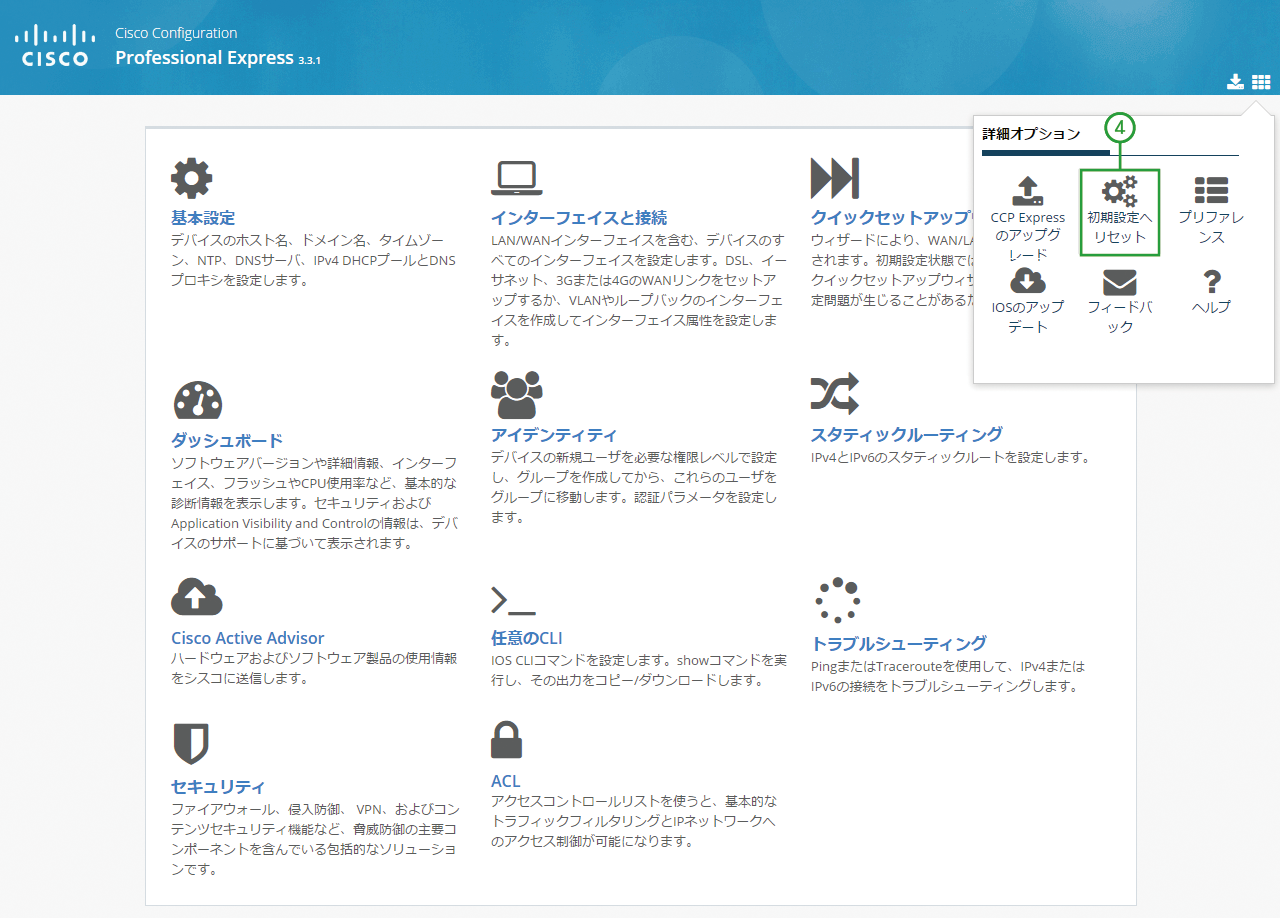The height and width of the screenshot is (918, 1280).
Task: Open the スタティックルーティング link
Action: click(x=907, y=434)
